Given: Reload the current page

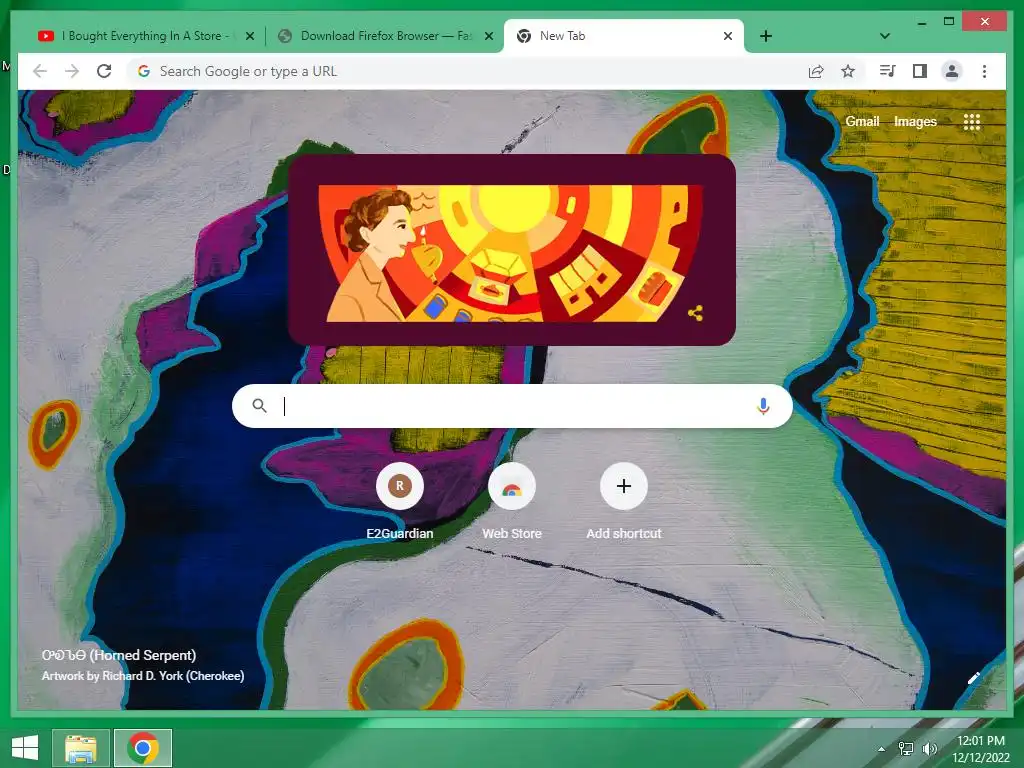Looking at the screenshot, I should (x=104, y=71).
